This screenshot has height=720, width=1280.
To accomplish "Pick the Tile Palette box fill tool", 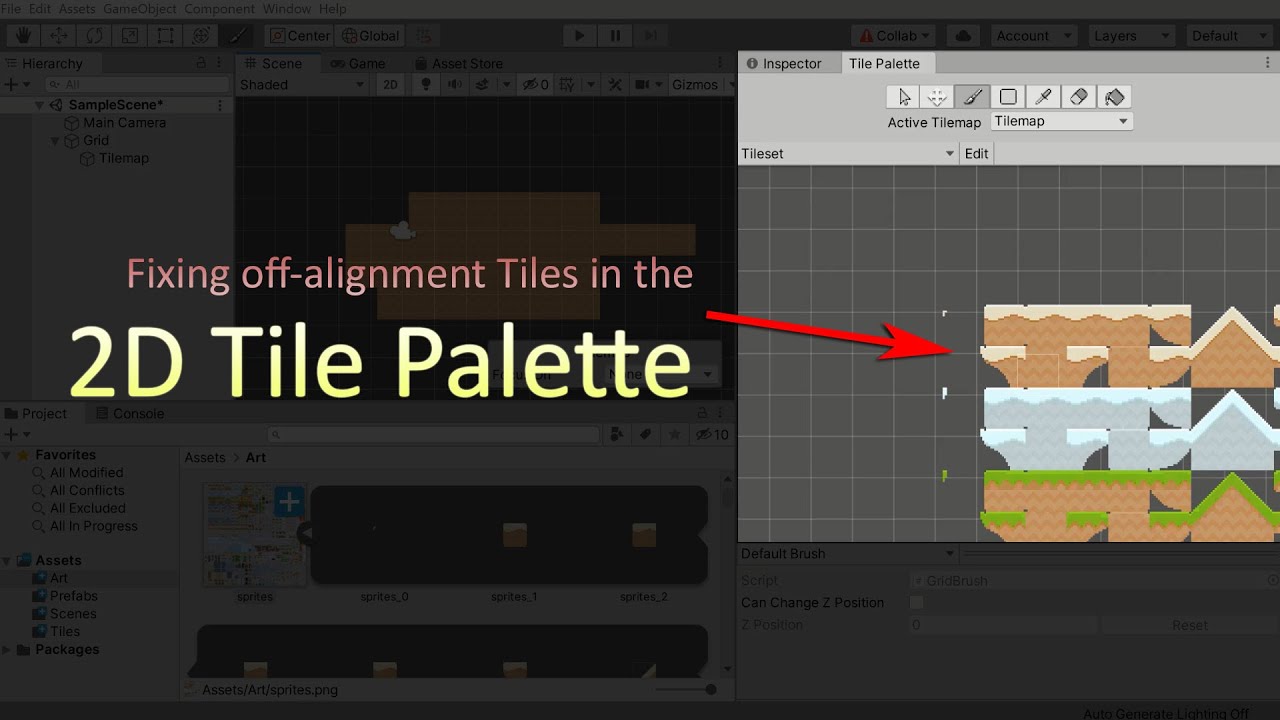I will 1008,97.
